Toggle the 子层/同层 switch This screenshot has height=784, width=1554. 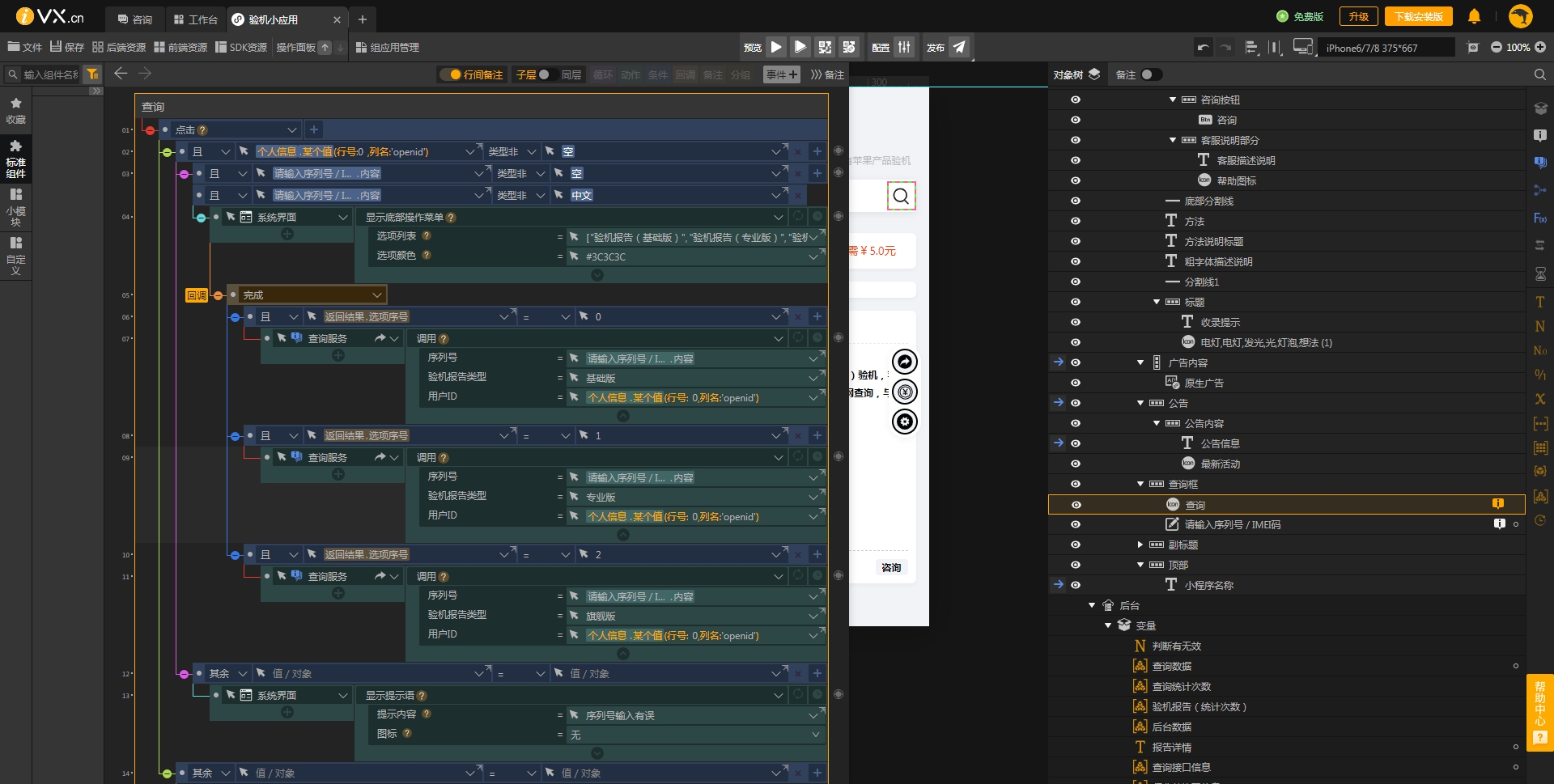point(544,74)
